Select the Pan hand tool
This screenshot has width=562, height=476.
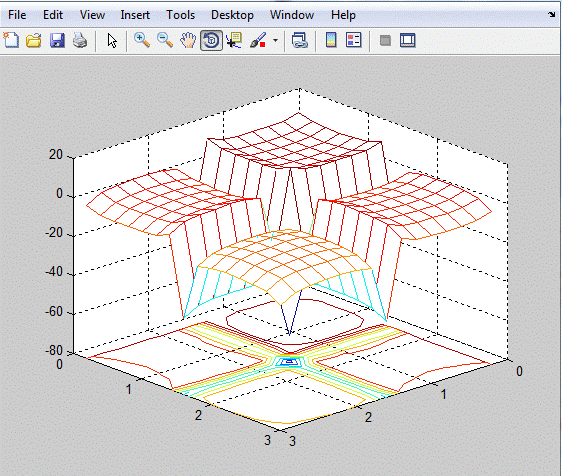coord(188,40)
